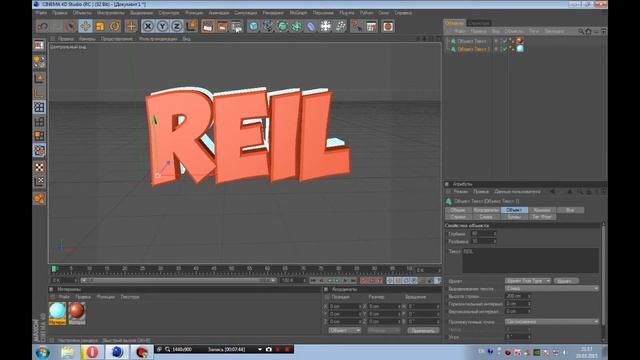640x360 pixels.
Task: Click the text input field containing REIL
Action: coord(531,260)
